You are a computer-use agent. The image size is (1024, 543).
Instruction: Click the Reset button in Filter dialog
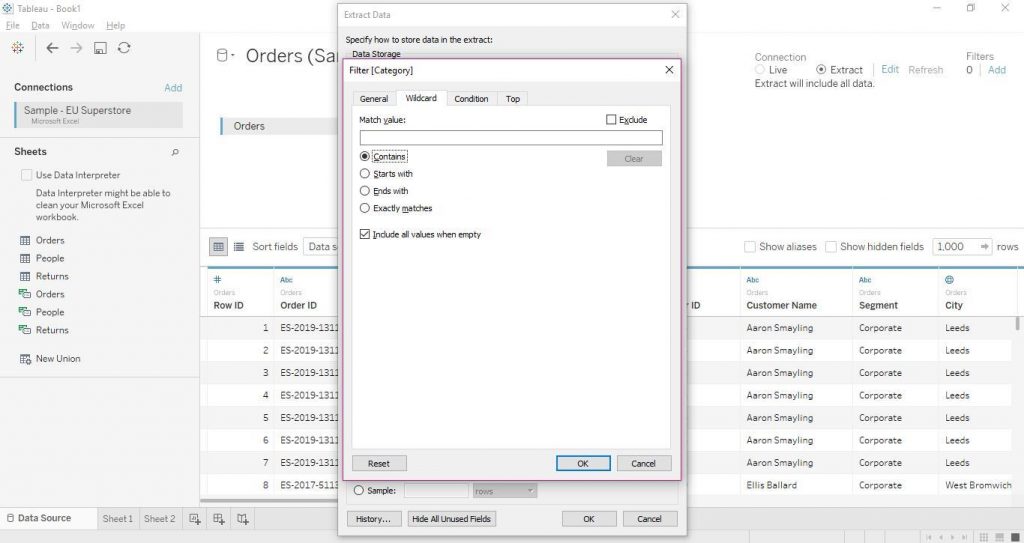(379, 463)
